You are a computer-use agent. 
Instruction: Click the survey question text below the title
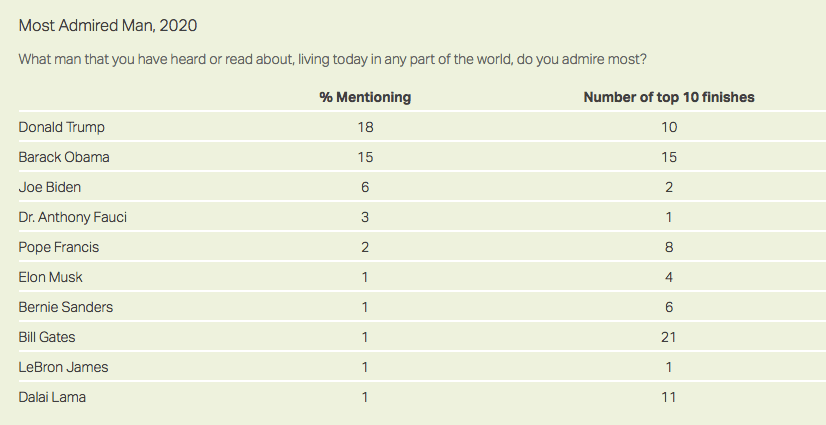tap(333, 59)
